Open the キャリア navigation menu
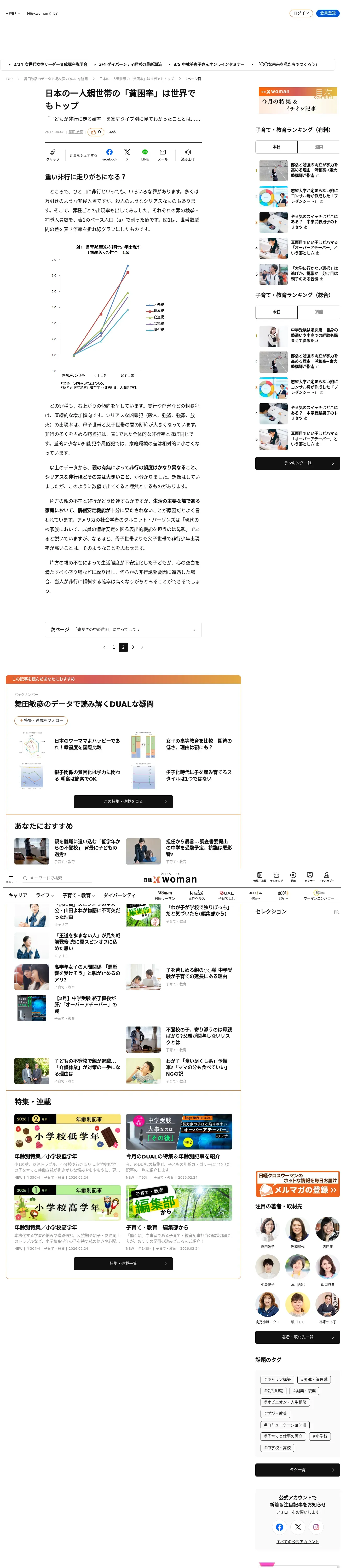Viewport: 346px width, 1568px height. 18,895
